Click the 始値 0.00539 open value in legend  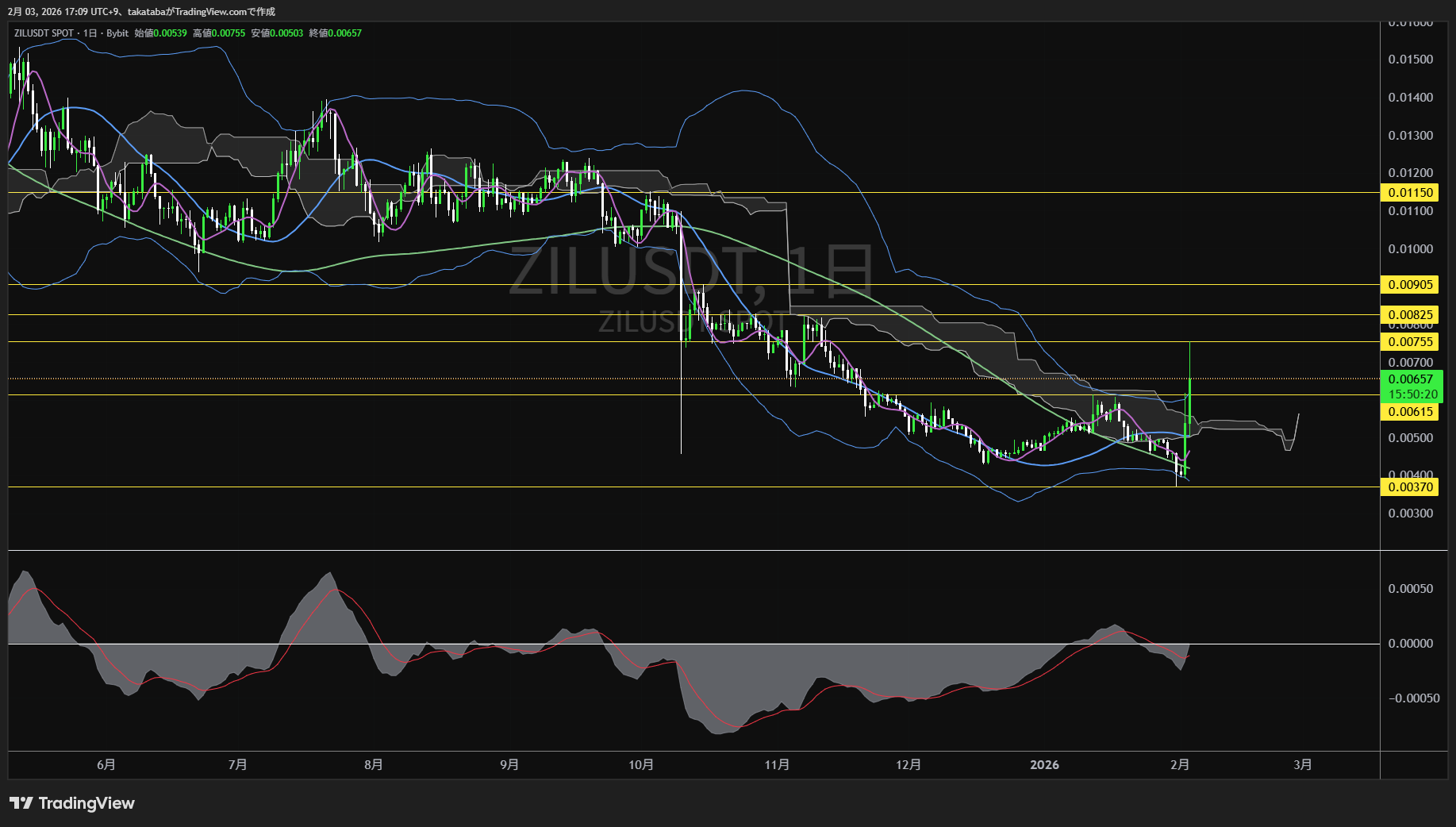tap(161, 33)
